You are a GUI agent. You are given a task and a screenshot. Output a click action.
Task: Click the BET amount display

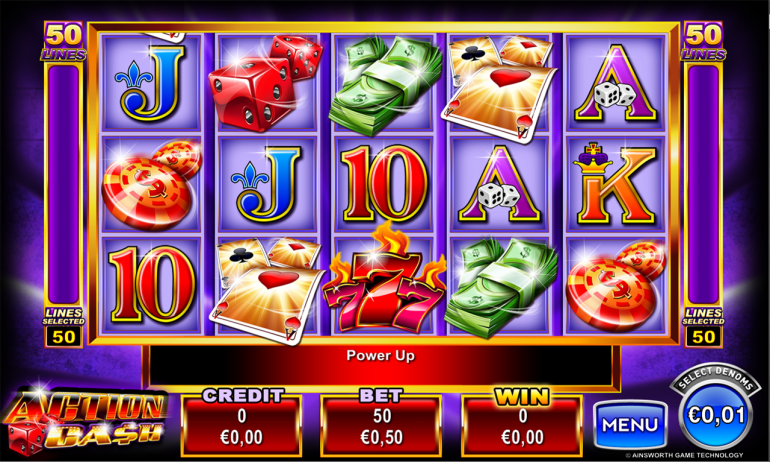click(x=382, y=425)
